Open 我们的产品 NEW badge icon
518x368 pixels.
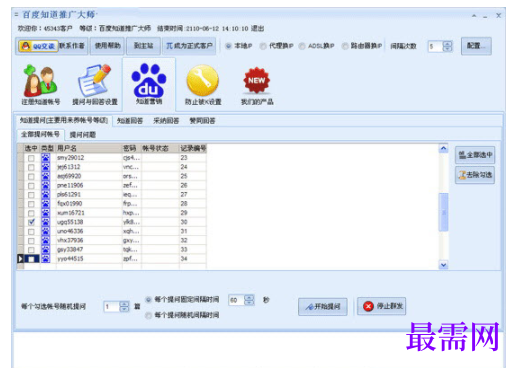257,85
